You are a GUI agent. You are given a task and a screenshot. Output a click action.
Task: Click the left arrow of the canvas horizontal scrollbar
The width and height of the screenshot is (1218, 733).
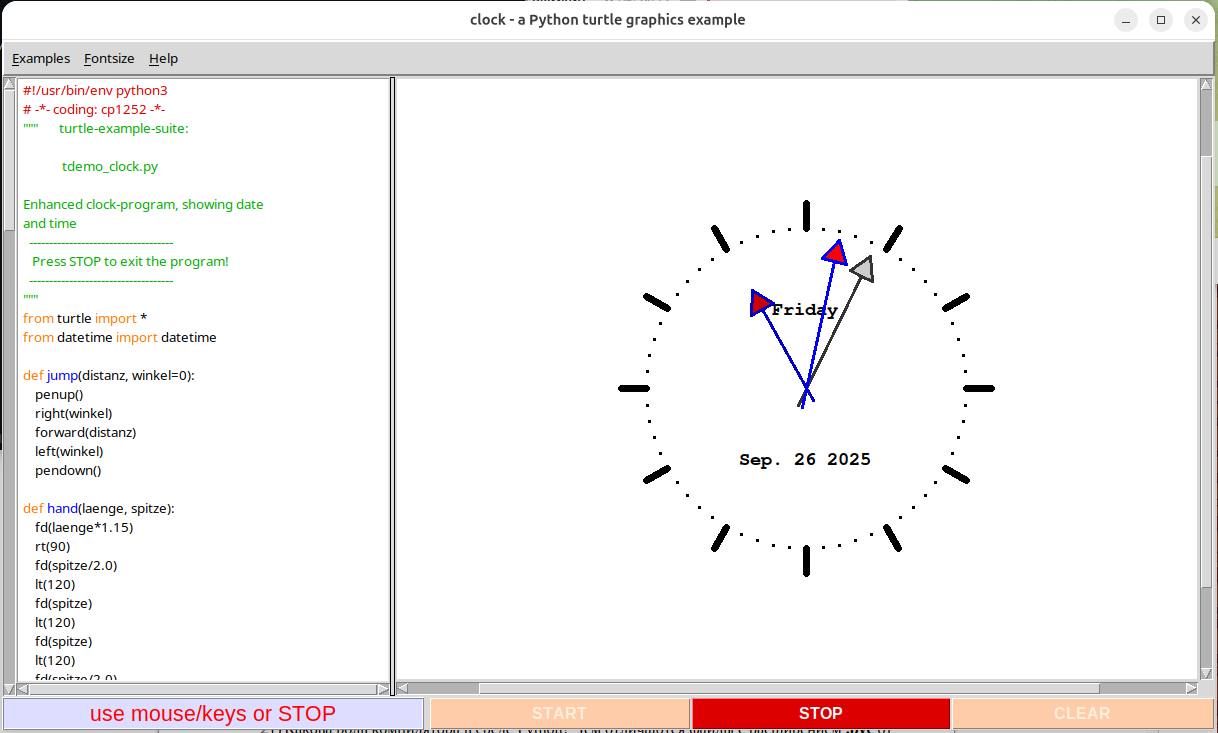(x=404, y=687)
